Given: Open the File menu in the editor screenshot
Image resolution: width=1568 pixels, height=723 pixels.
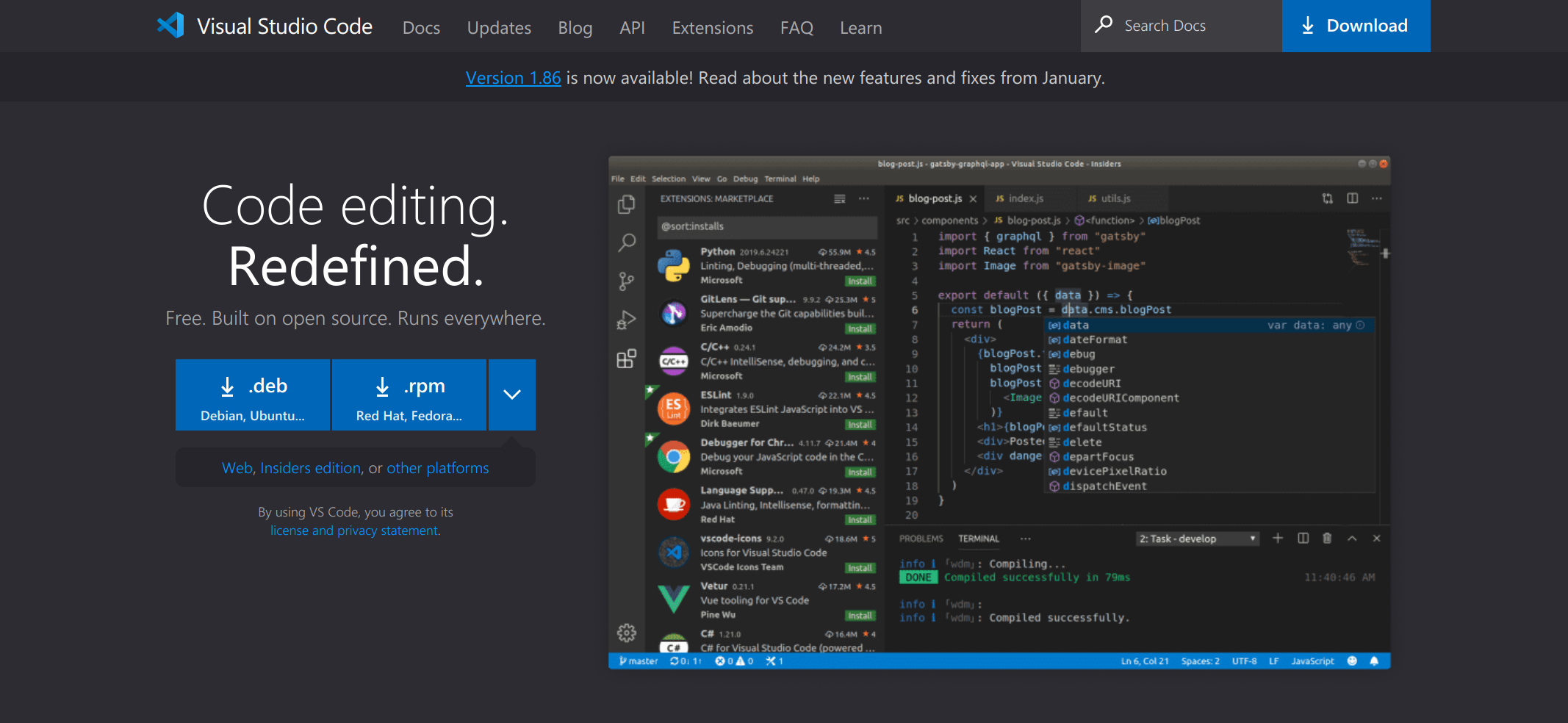Looking at the screenshot, I should coord(617,179).
